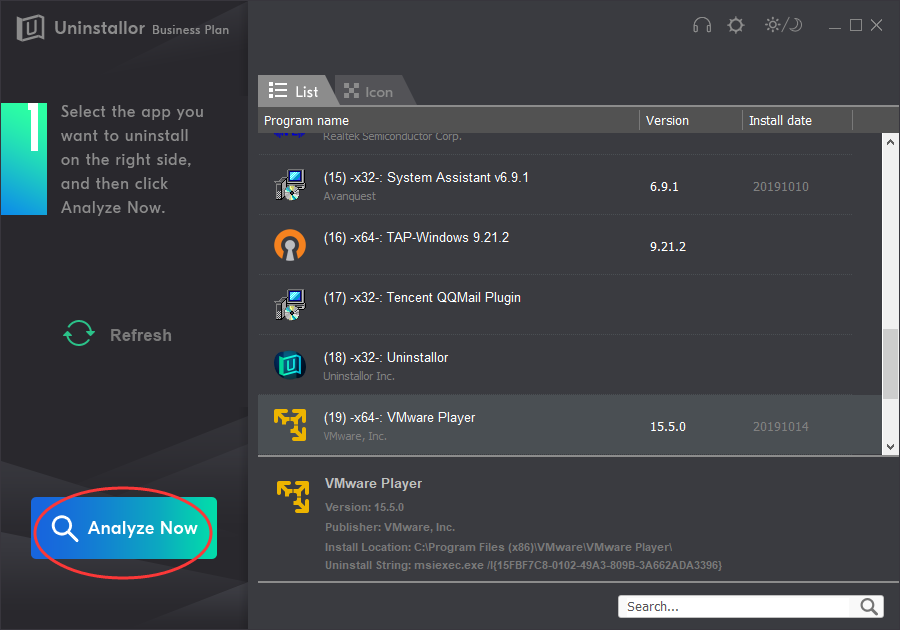Click the scroll up arrow
The width and height of the screenshot is (900, 630).
click(890, 142)
